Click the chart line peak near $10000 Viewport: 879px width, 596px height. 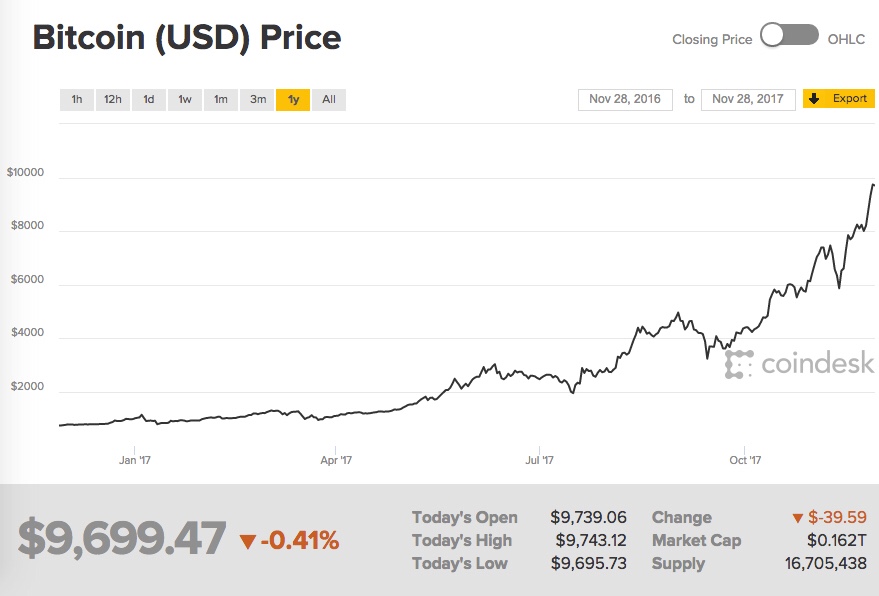(872, 185)
